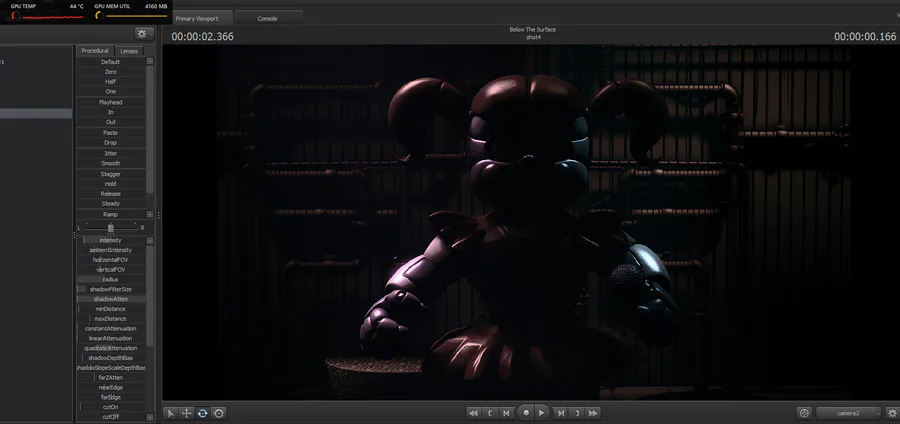Apply the Smooth preset

pyautogui.click(x=111, y=163)
